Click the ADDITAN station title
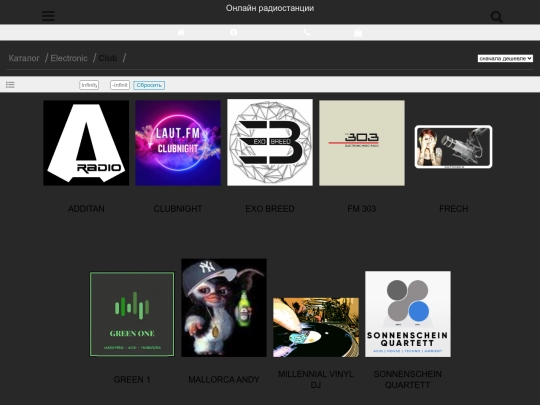540x405 pixels. pos(86,209)
